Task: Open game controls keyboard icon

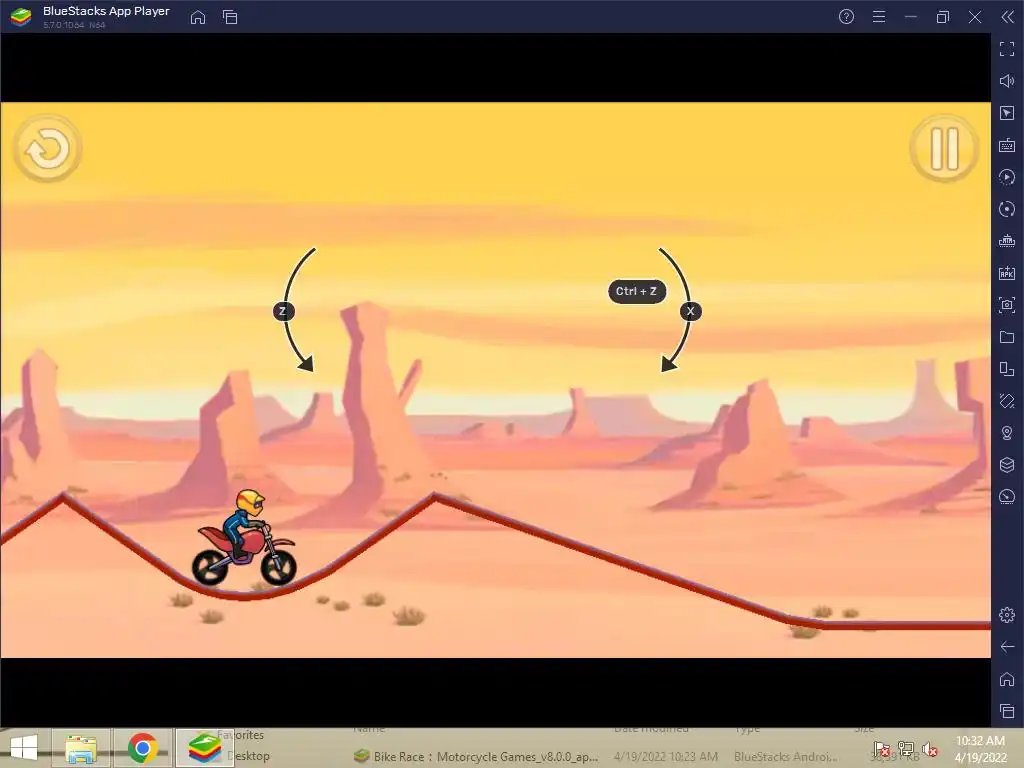Action: point(1007,144)
